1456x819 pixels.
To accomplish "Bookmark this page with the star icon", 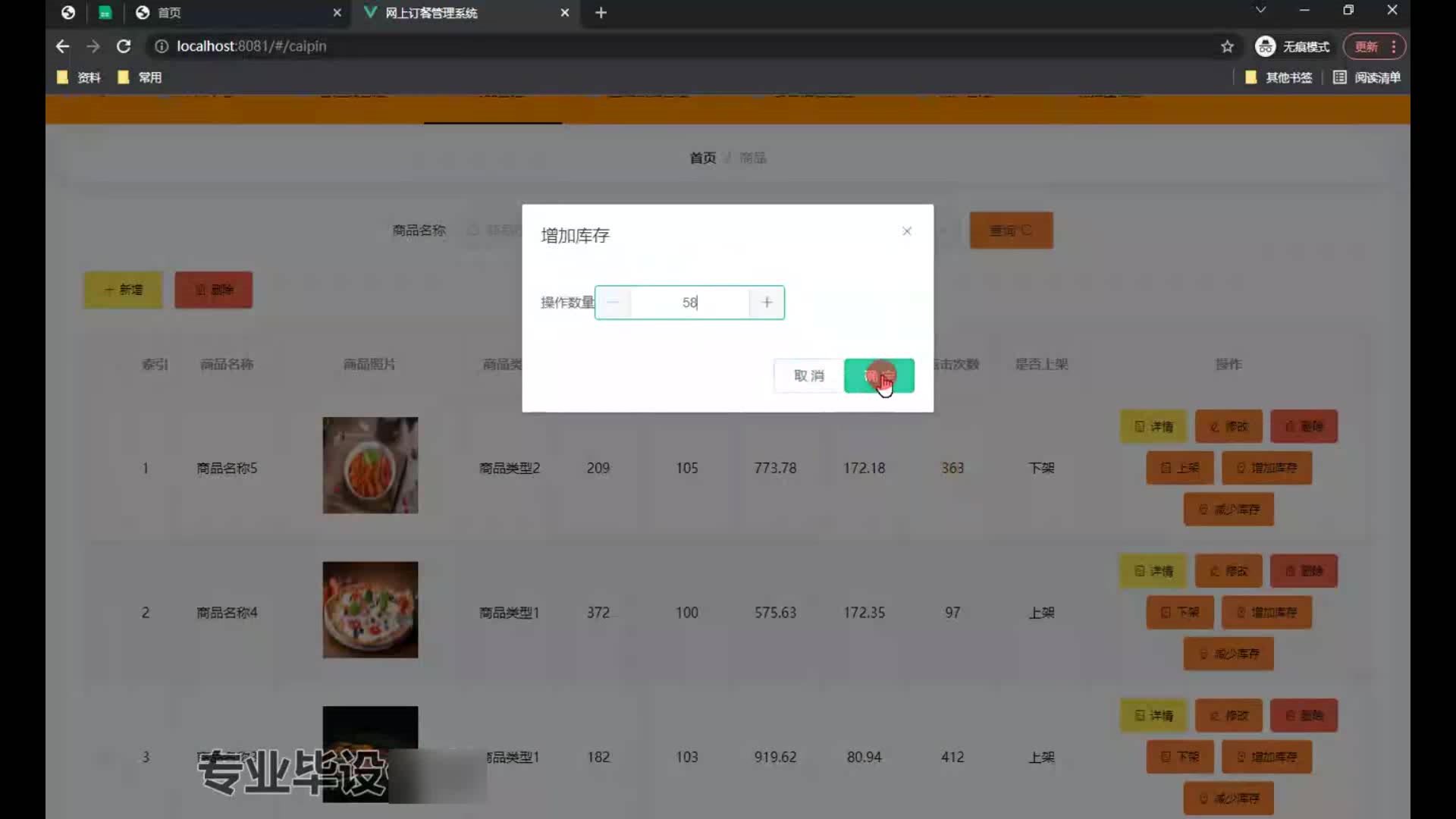I will click(1227, 46).
